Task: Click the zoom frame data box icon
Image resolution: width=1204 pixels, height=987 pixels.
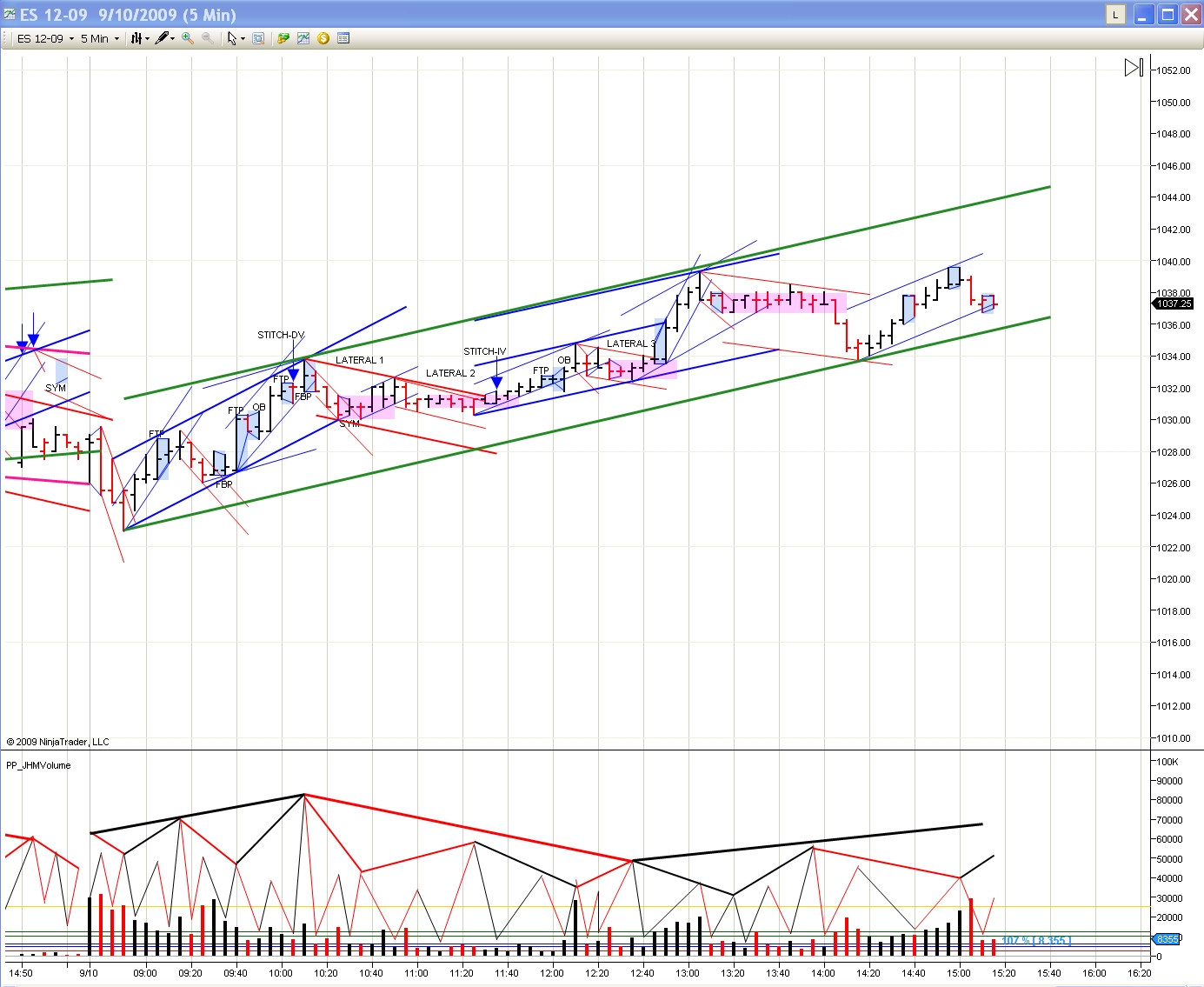Action: point(258,39)
